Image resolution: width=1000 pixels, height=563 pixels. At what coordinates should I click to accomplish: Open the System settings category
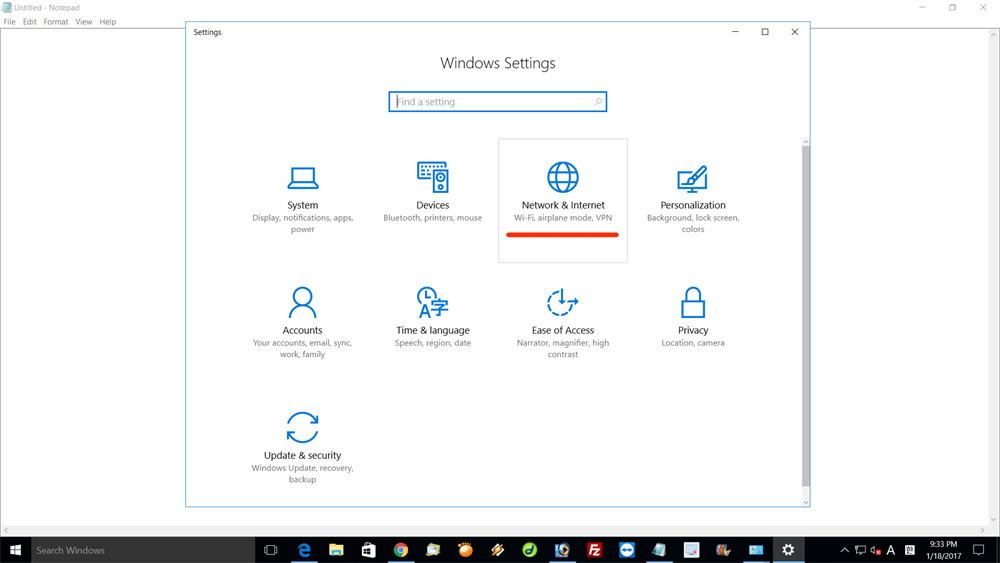[302, 199]
